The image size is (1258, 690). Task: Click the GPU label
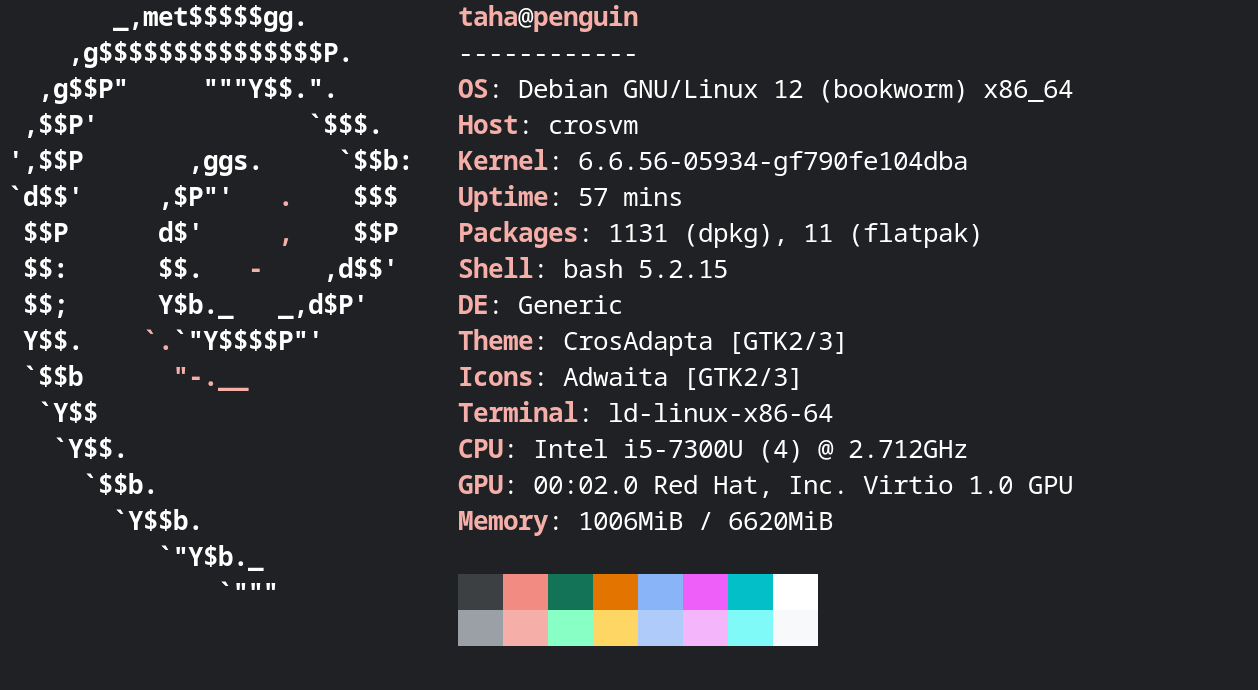tap(480, 486)
